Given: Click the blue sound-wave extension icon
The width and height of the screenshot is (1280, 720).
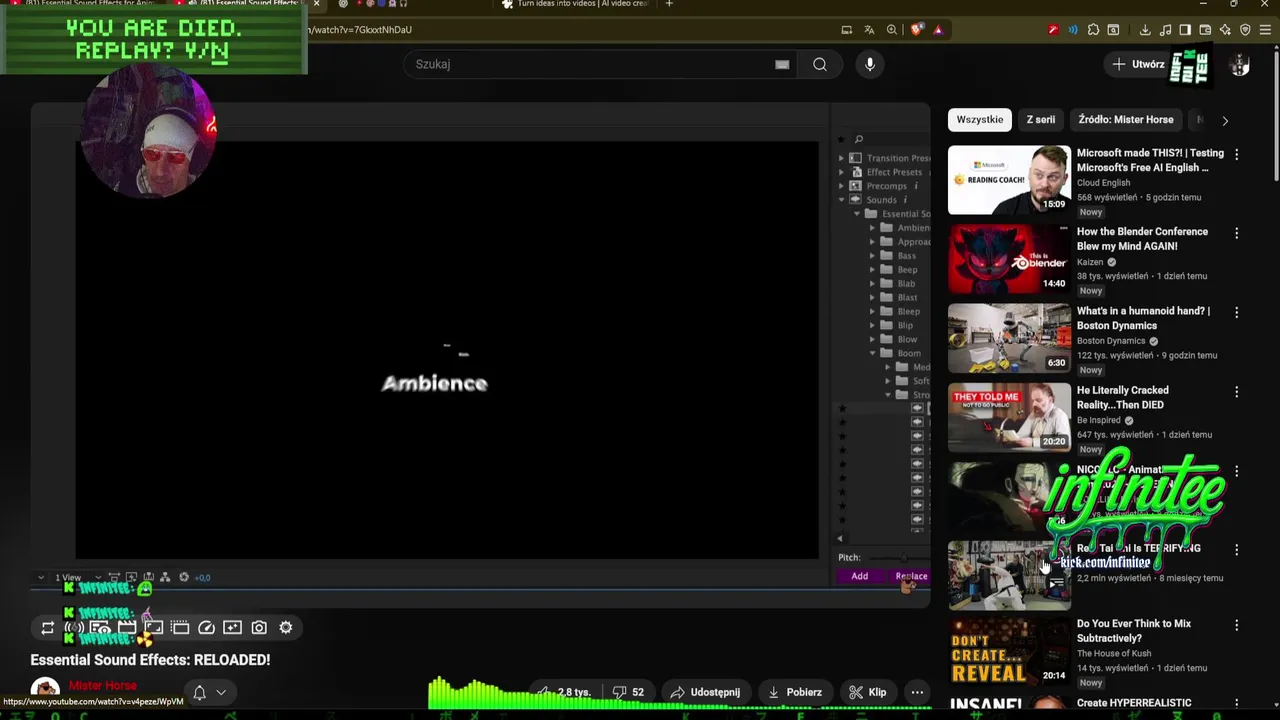Looking at the screenshot, I should 1073,30.
